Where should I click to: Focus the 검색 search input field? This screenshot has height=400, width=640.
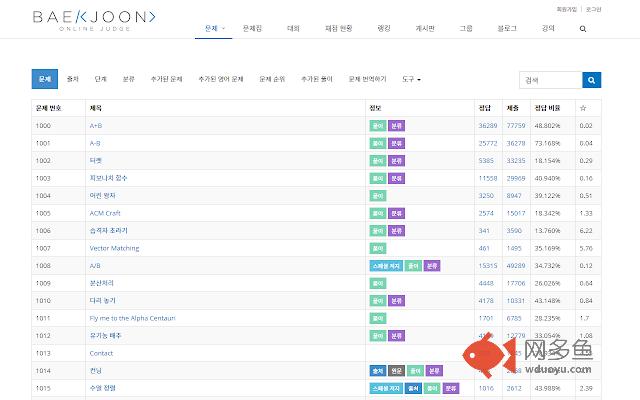[551, 80]
